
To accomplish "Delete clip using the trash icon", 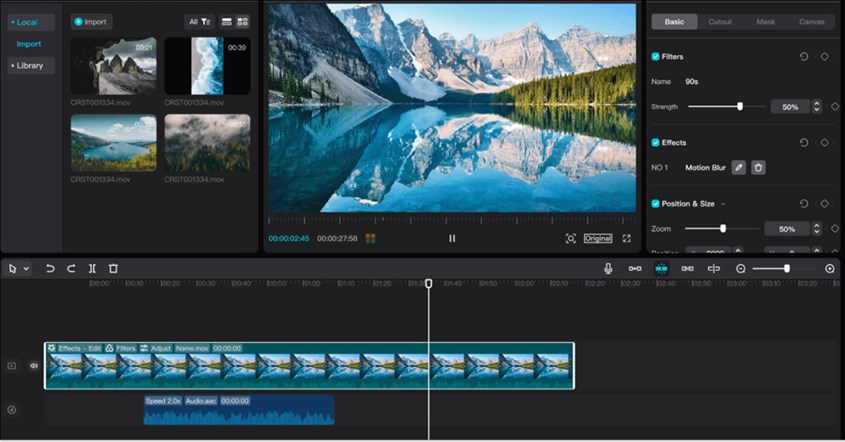I will [113, 268].
